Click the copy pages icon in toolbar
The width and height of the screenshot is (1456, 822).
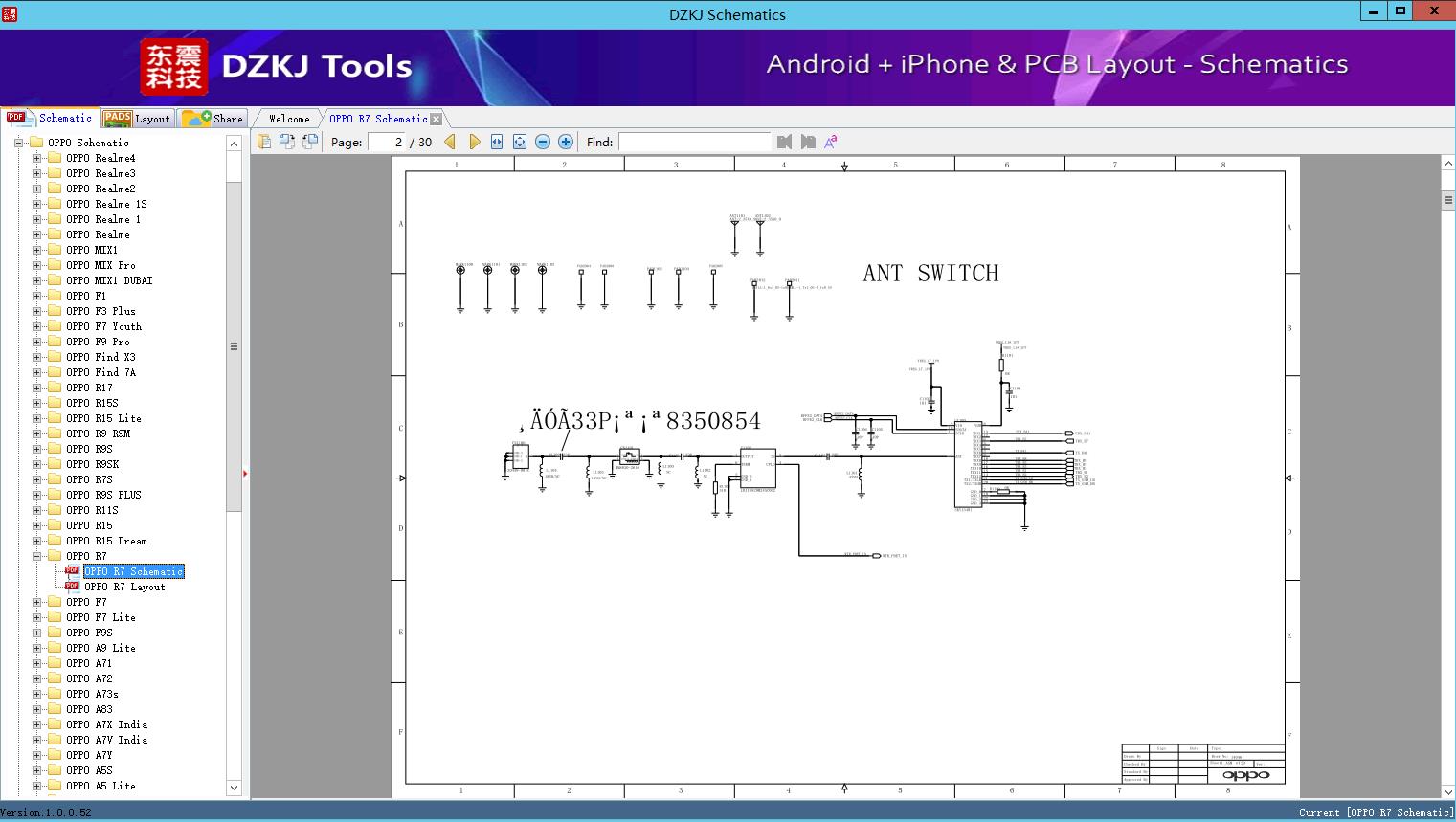pyautogui.click(x=264, y=142)
